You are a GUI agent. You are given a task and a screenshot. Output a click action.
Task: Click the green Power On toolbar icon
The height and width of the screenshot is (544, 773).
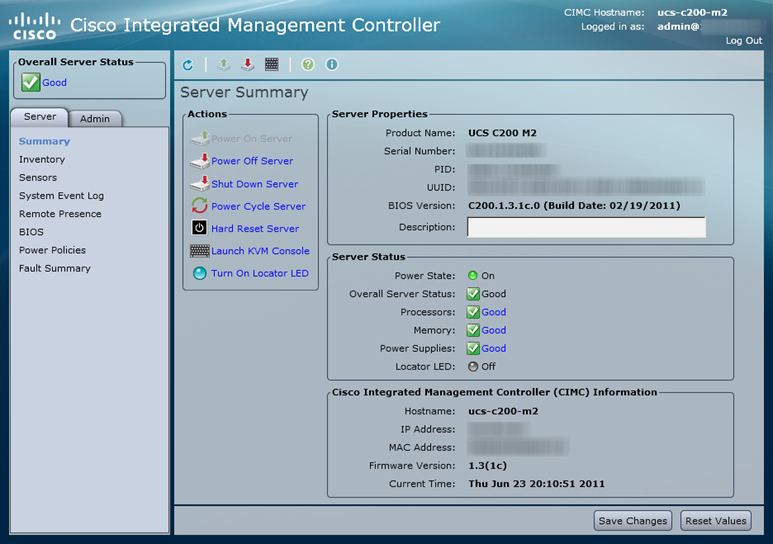[x=223, y=65]
